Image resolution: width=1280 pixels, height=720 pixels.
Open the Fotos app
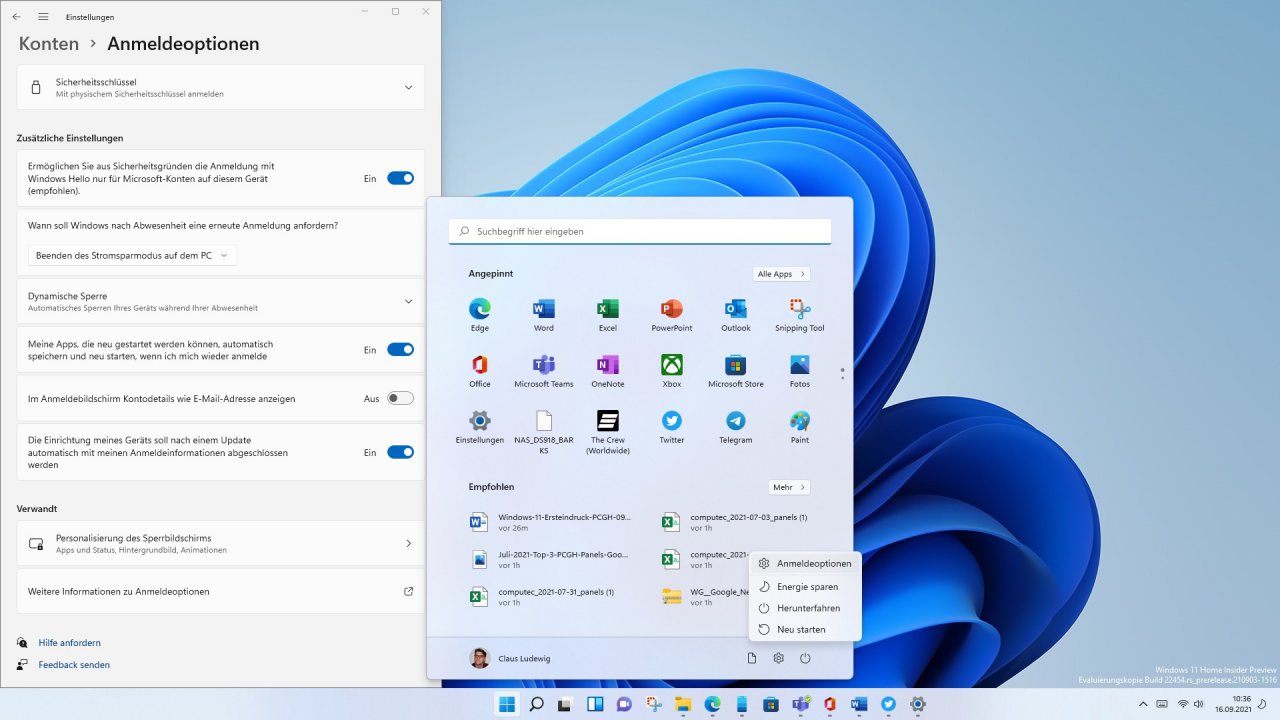tap(800, 370)
